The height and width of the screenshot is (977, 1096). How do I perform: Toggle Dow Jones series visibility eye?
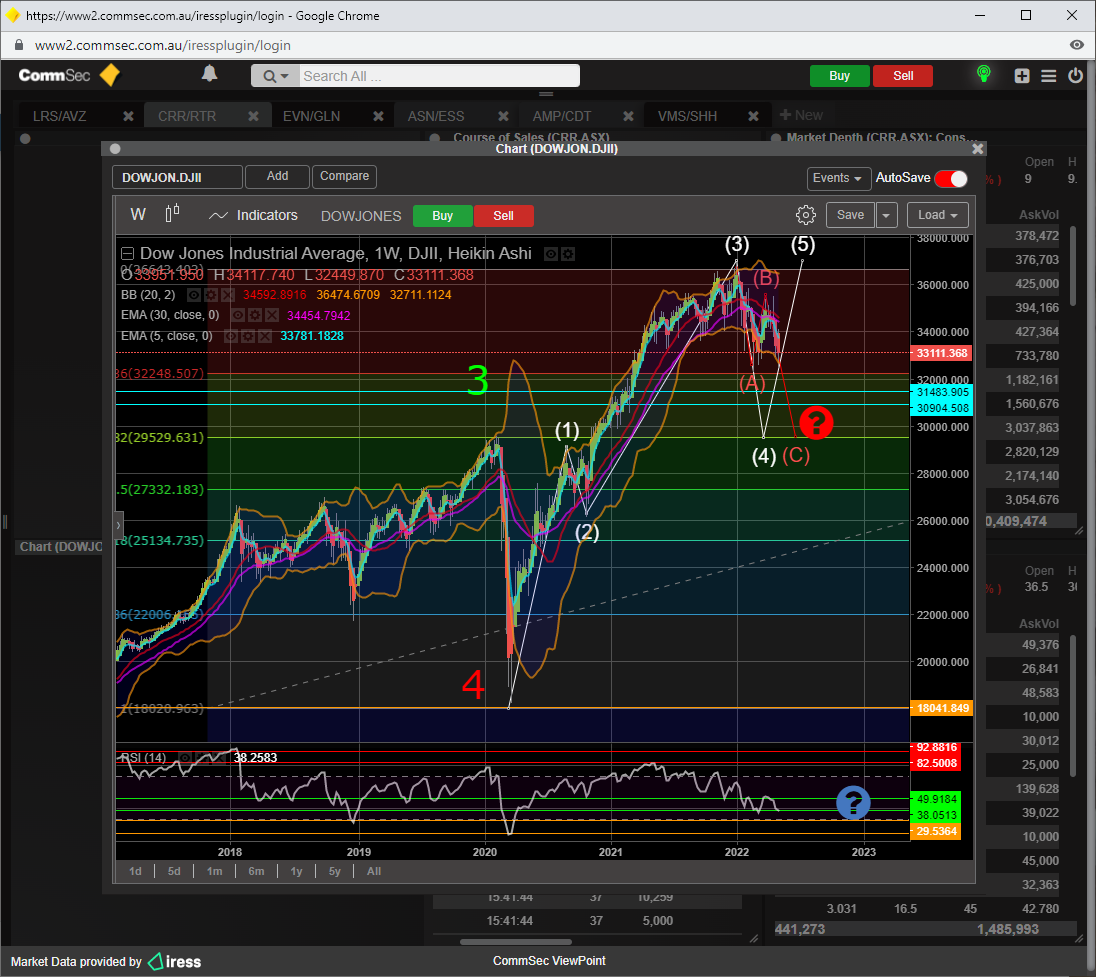[x=551, y=254]
